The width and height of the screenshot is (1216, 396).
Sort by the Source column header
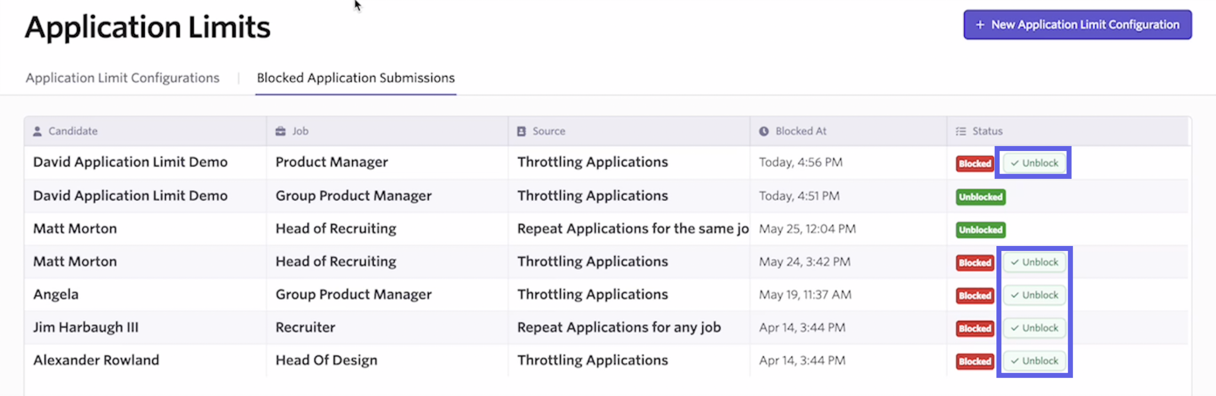629,131
